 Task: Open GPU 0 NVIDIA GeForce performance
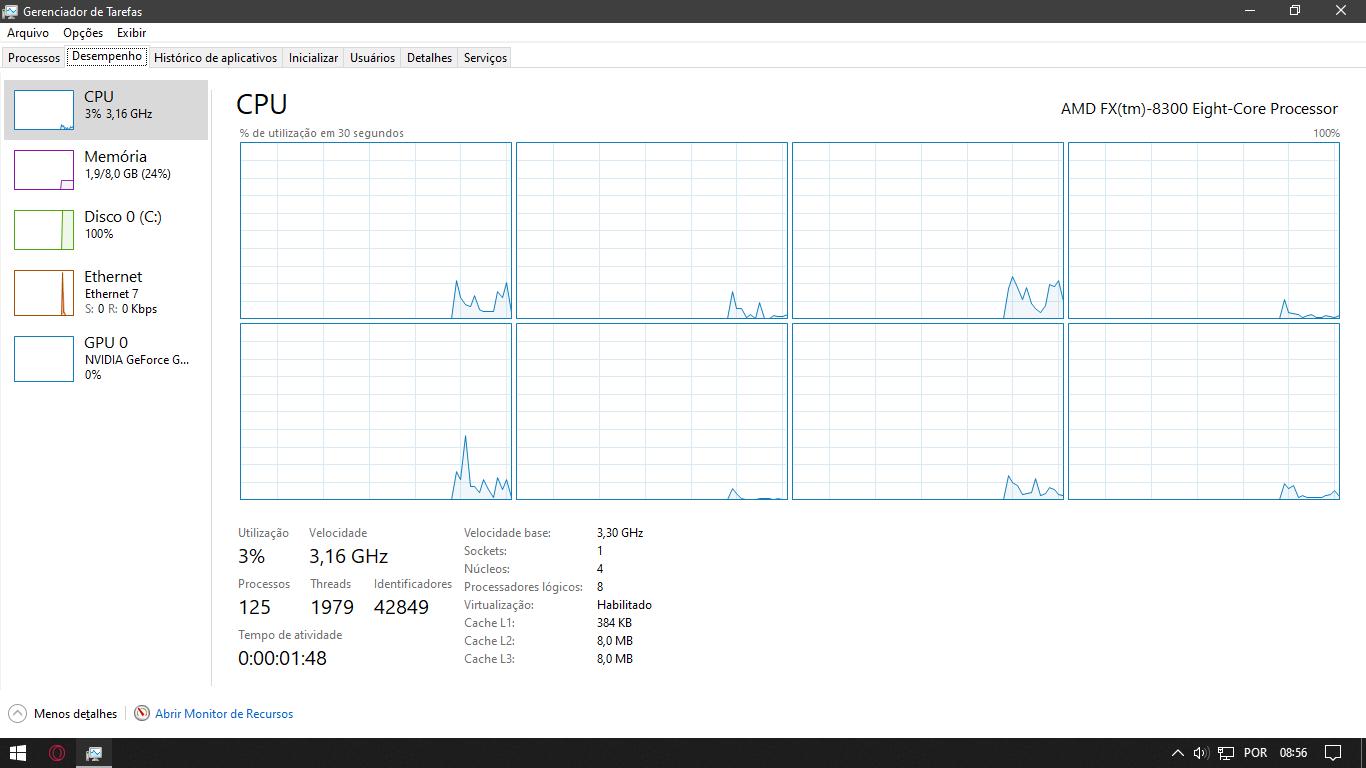(106, 359)
